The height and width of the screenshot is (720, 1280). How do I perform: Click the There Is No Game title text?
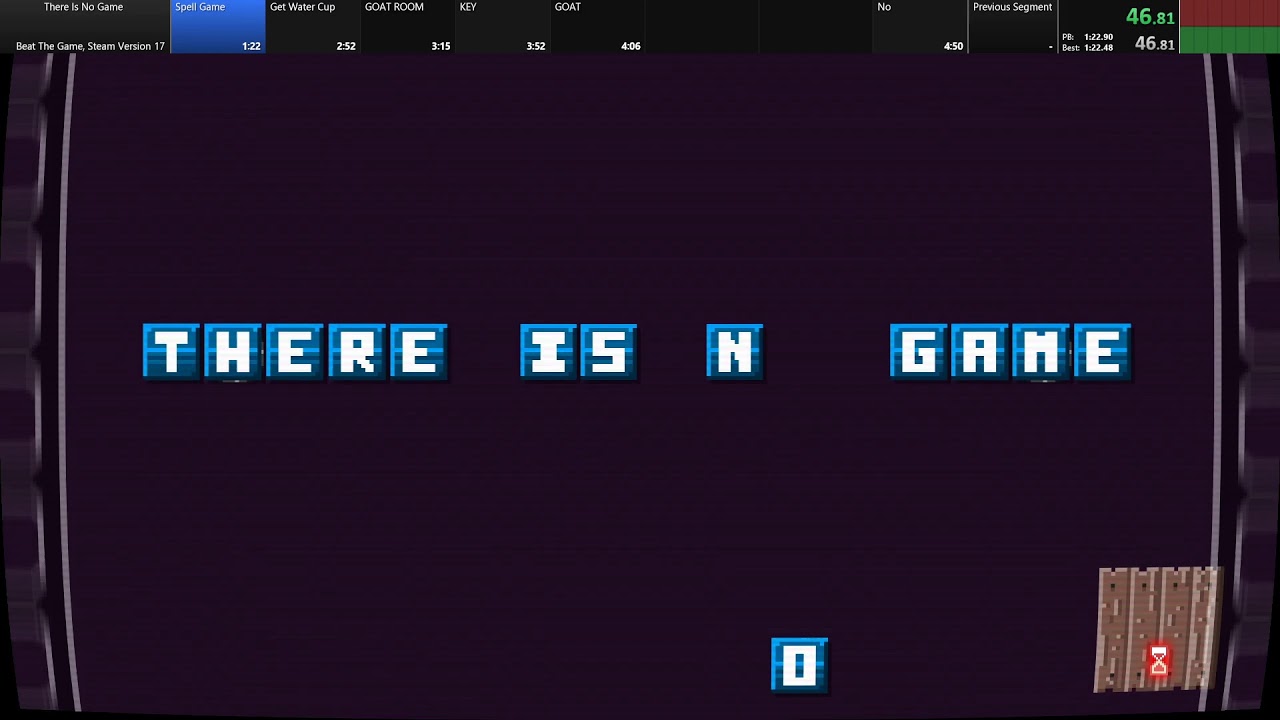point(83,7)
